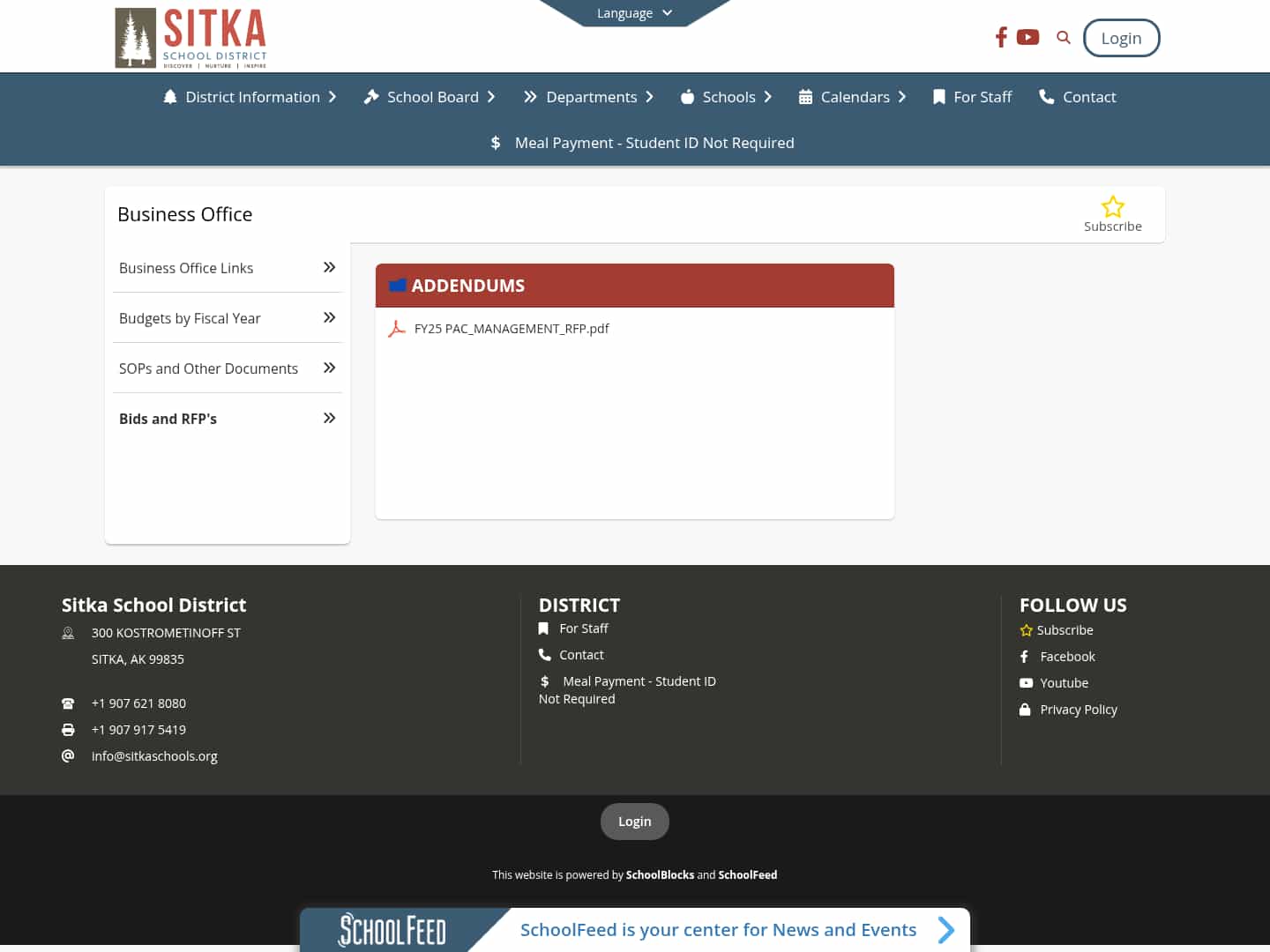Viewport: 1270px width, 952px height.
Task: Click the dollar icon for Meal Payment
Action: (496, 142)
